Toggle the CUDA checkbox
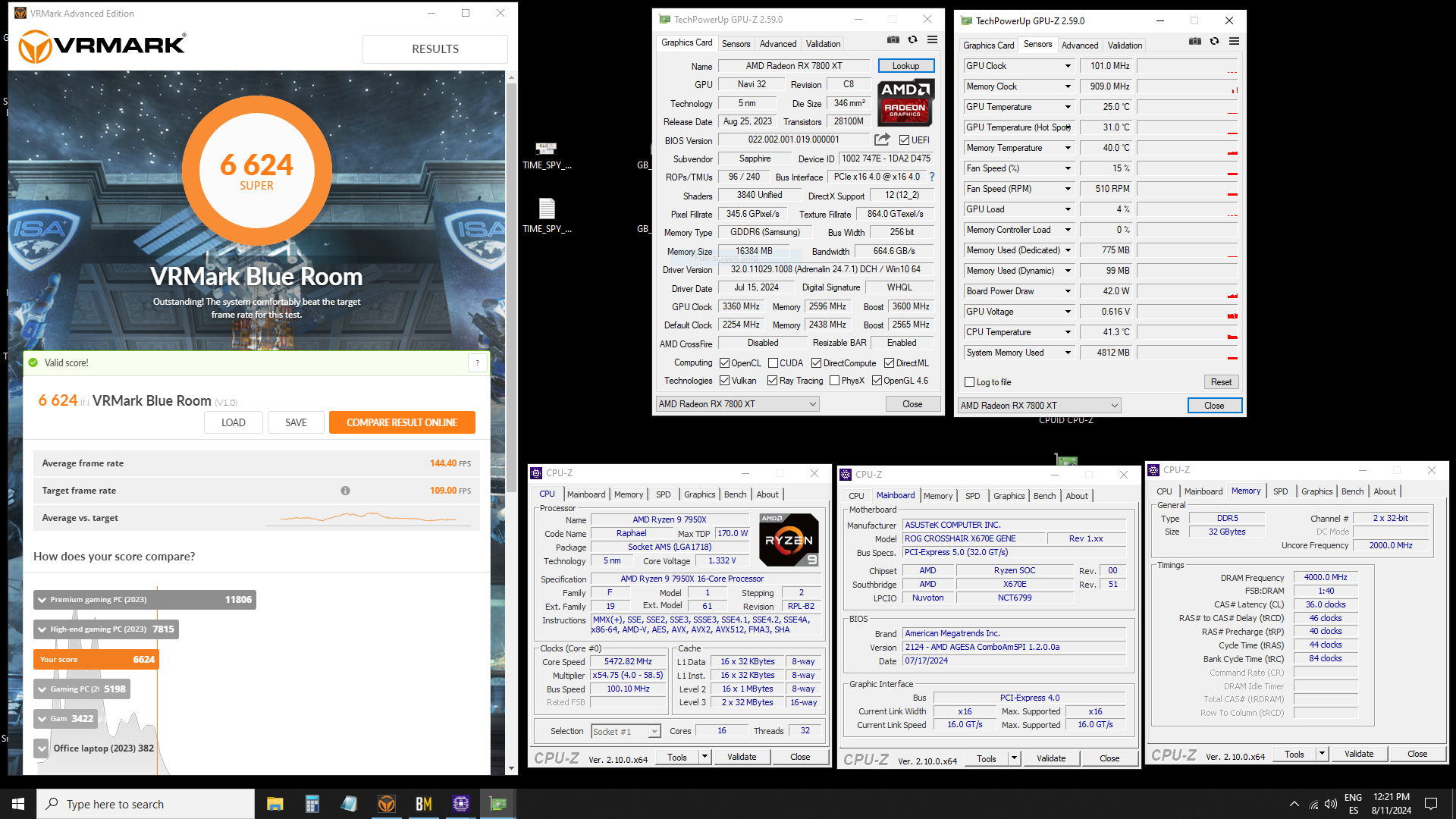 [x=773, y=363]
